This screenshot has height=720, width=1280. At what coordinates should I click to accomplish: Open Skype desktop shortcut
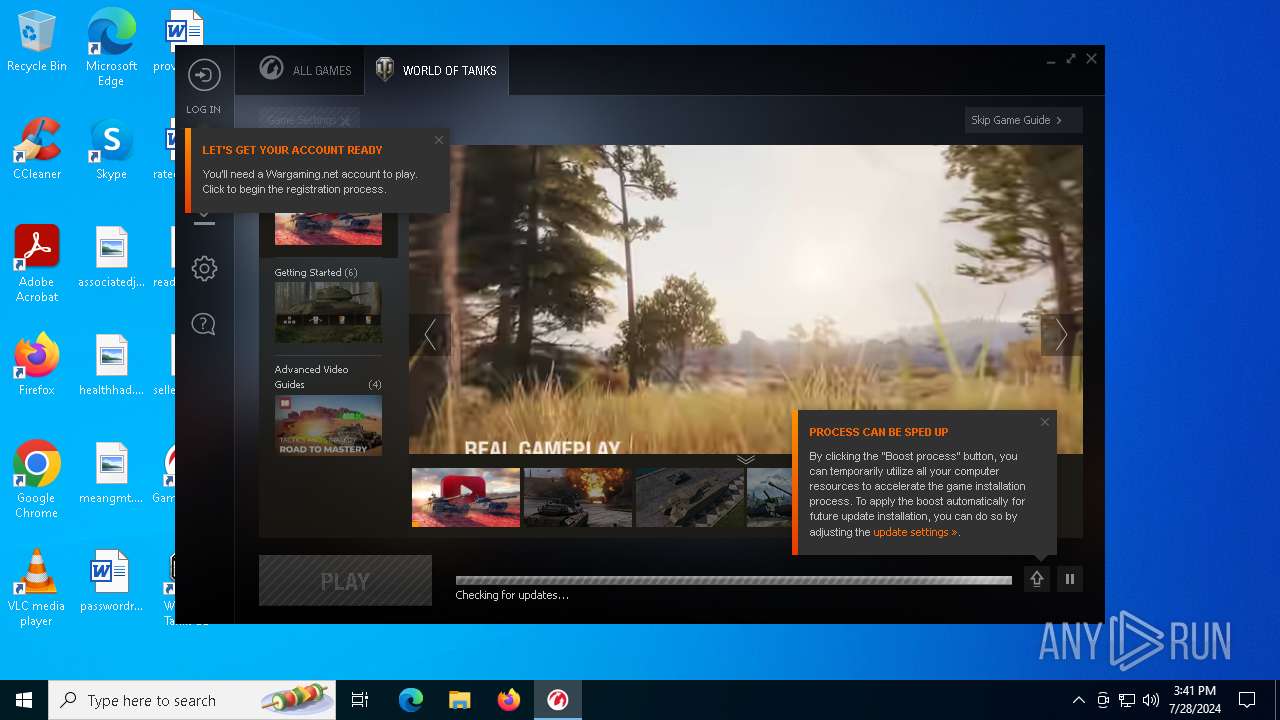(111, 150)
